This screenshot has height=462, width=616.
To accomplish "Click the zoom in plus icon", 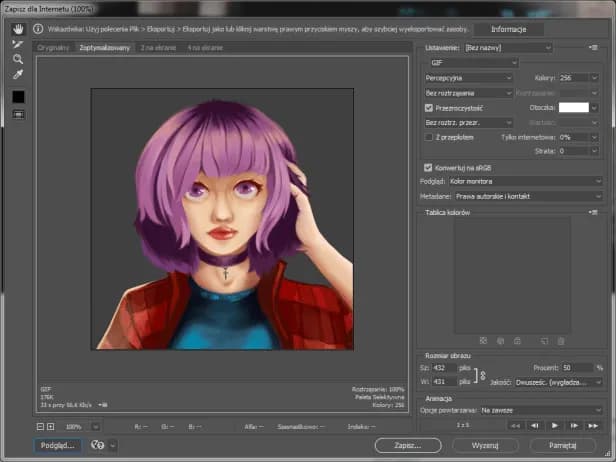I will 50,426.
